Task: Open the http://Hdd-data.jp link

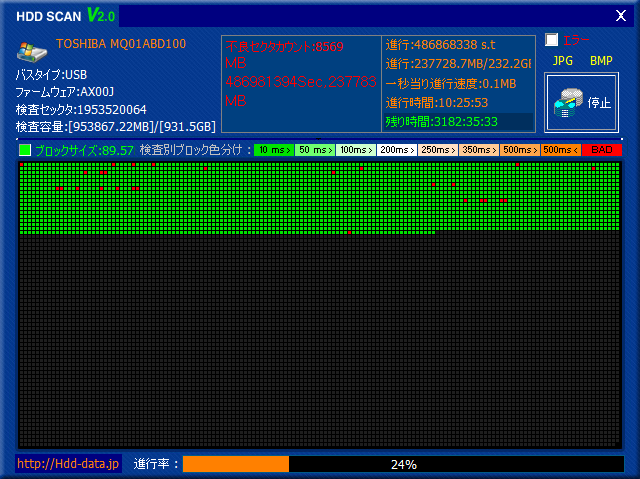Action: coord(69,464)
